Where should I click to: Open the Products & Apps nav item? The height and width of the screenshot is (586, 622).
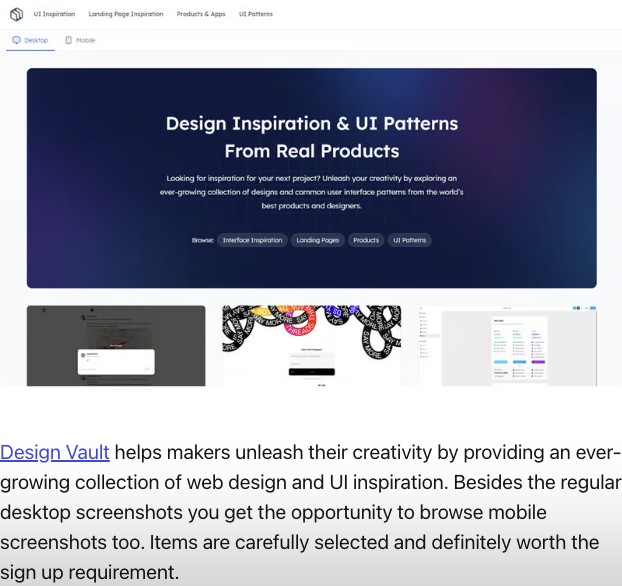pos(201,14)
